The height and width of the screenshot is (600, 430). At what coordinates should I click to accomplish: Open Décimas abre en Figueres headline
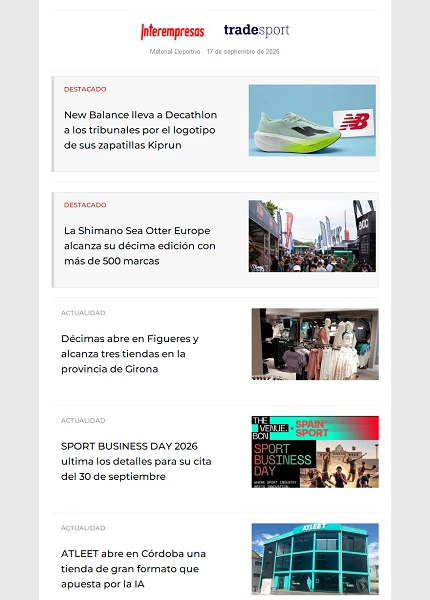coord(130,354)
